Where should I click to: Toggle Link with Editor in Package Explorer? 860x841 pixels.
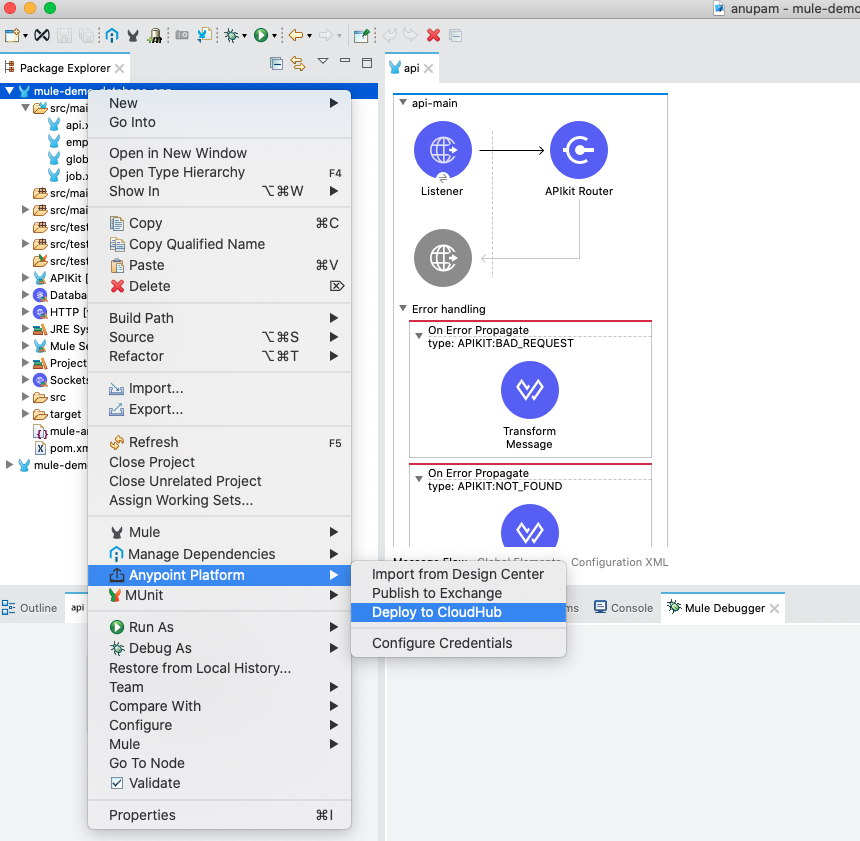[x=297, y=64]
